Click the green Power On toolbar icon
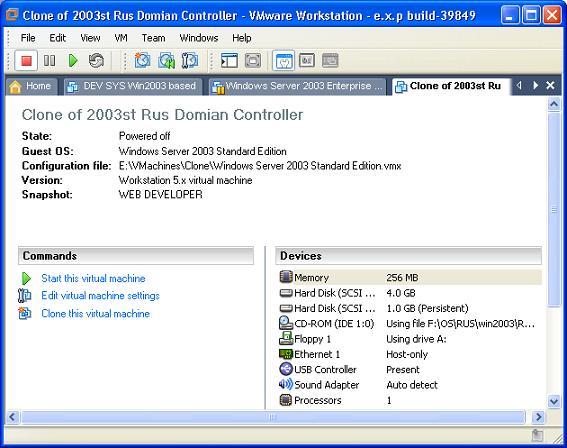567x448 pixels. point(73,60)
